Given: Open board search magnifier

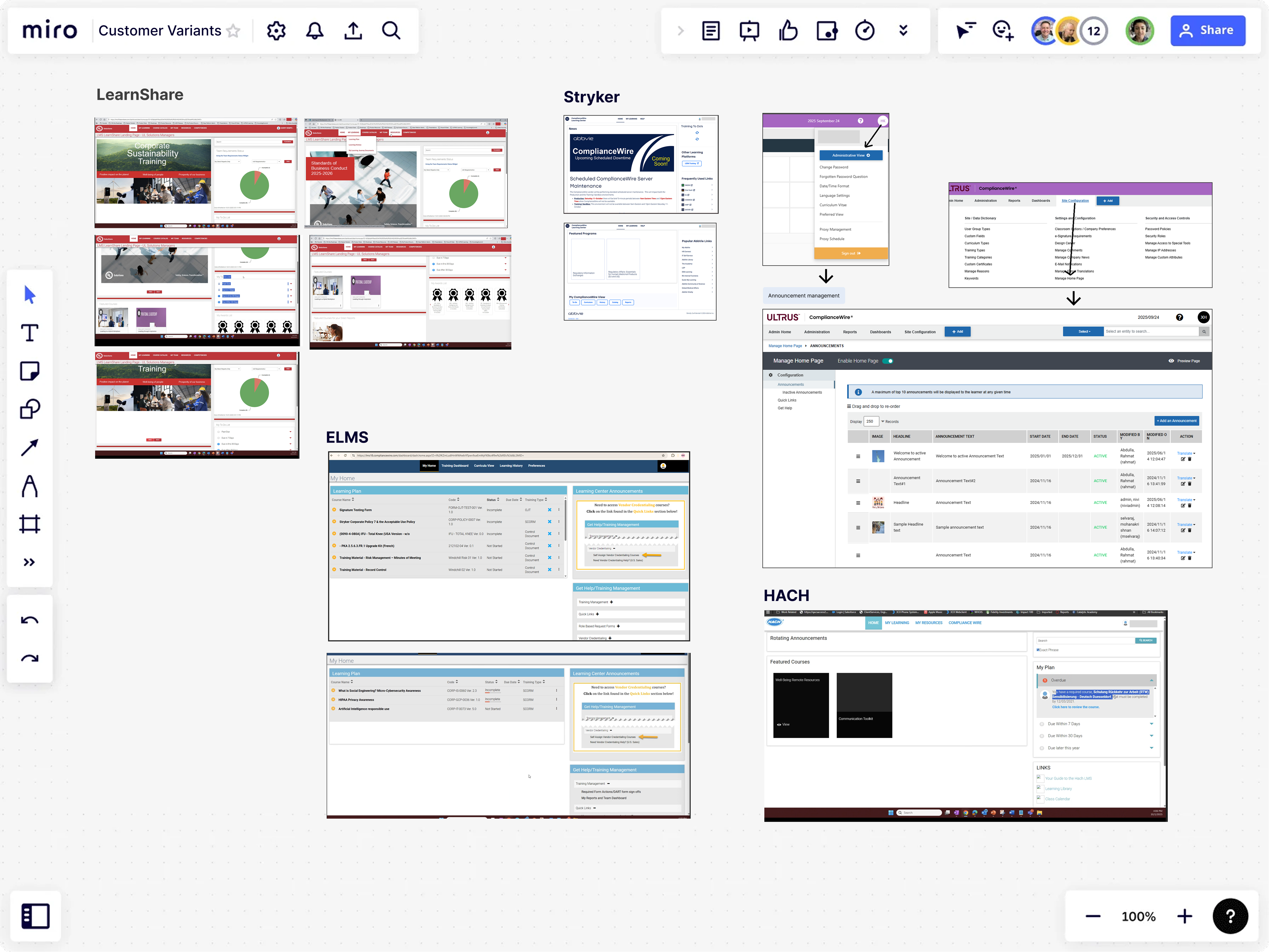Looking at the screenshot, I should coord(391,30).
